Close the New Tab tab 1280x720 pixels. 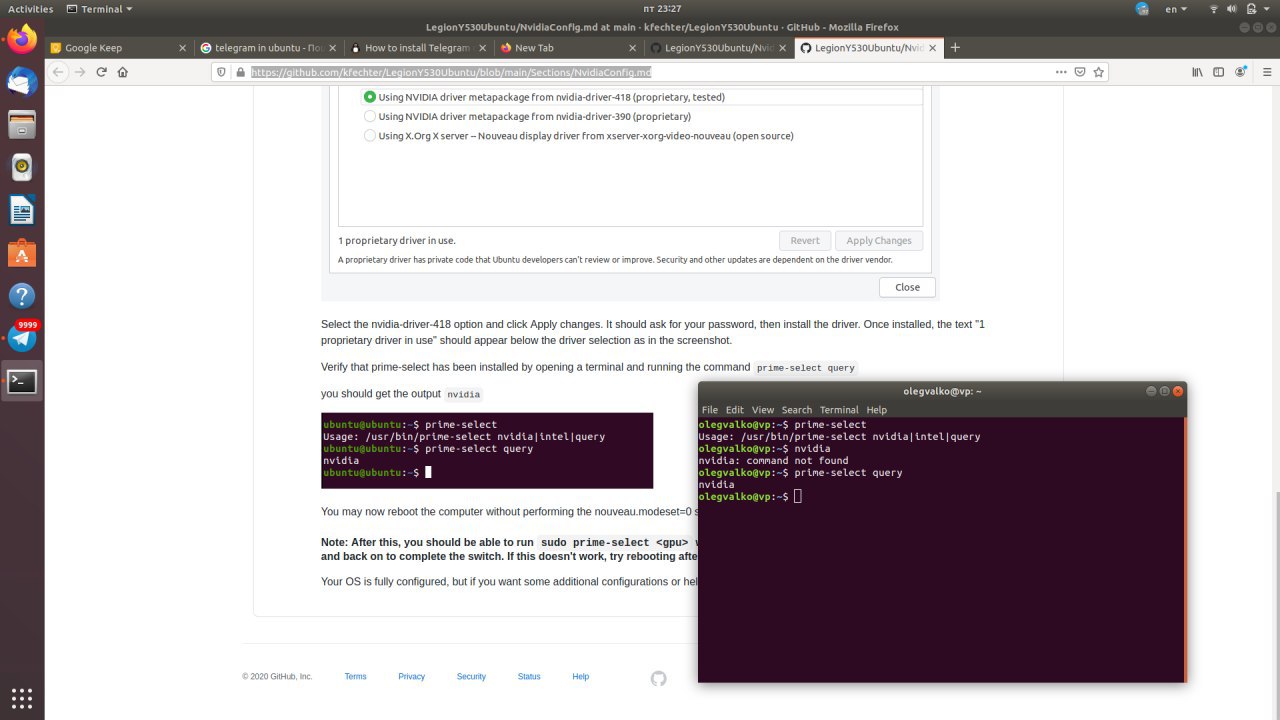point(632,47)
